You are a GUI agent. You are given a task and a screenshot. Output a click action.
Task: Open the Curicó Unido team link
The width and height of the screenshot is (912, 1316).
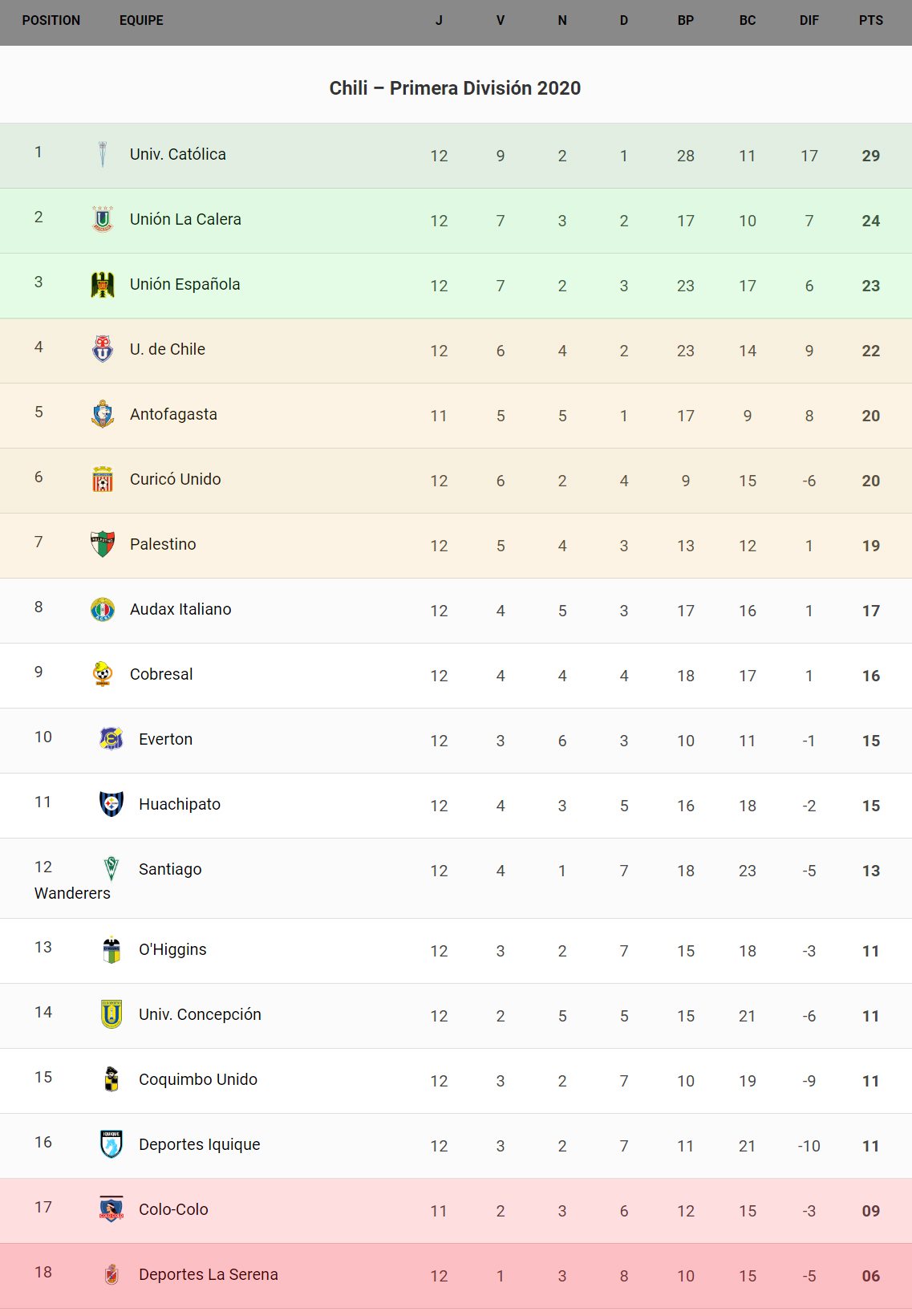click(x=175, y=479)
